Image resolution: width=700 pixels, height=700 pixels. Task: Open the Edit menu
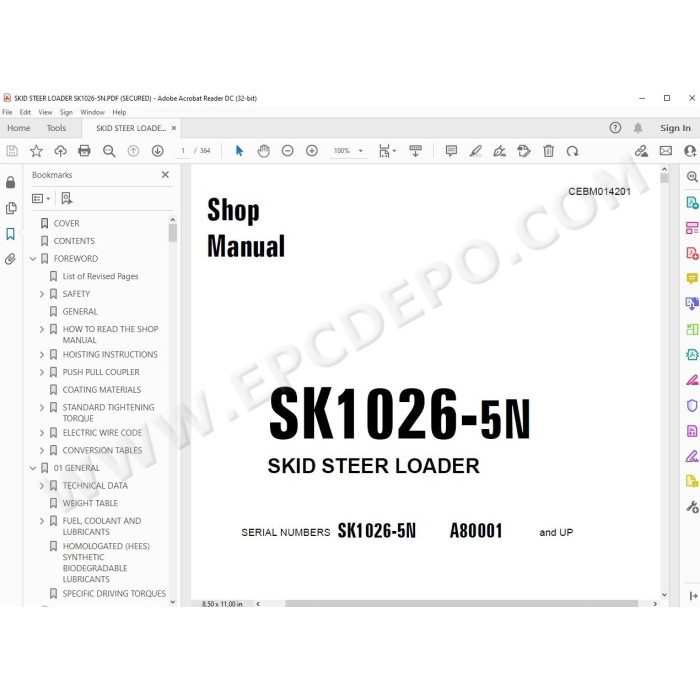tap(25, 112)
